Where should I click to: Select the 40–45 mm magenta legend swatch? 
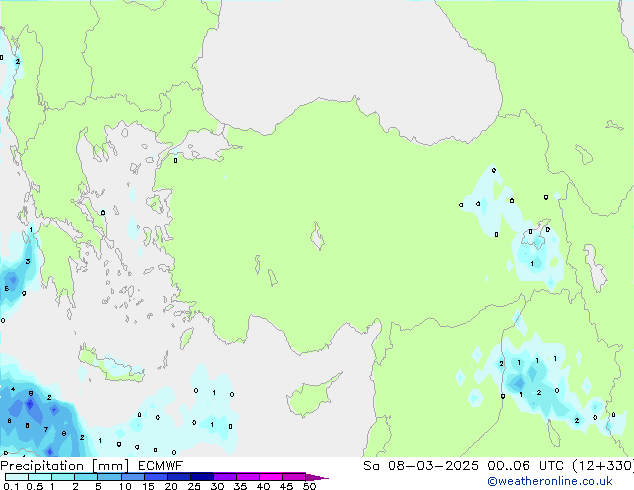(271, 477)
